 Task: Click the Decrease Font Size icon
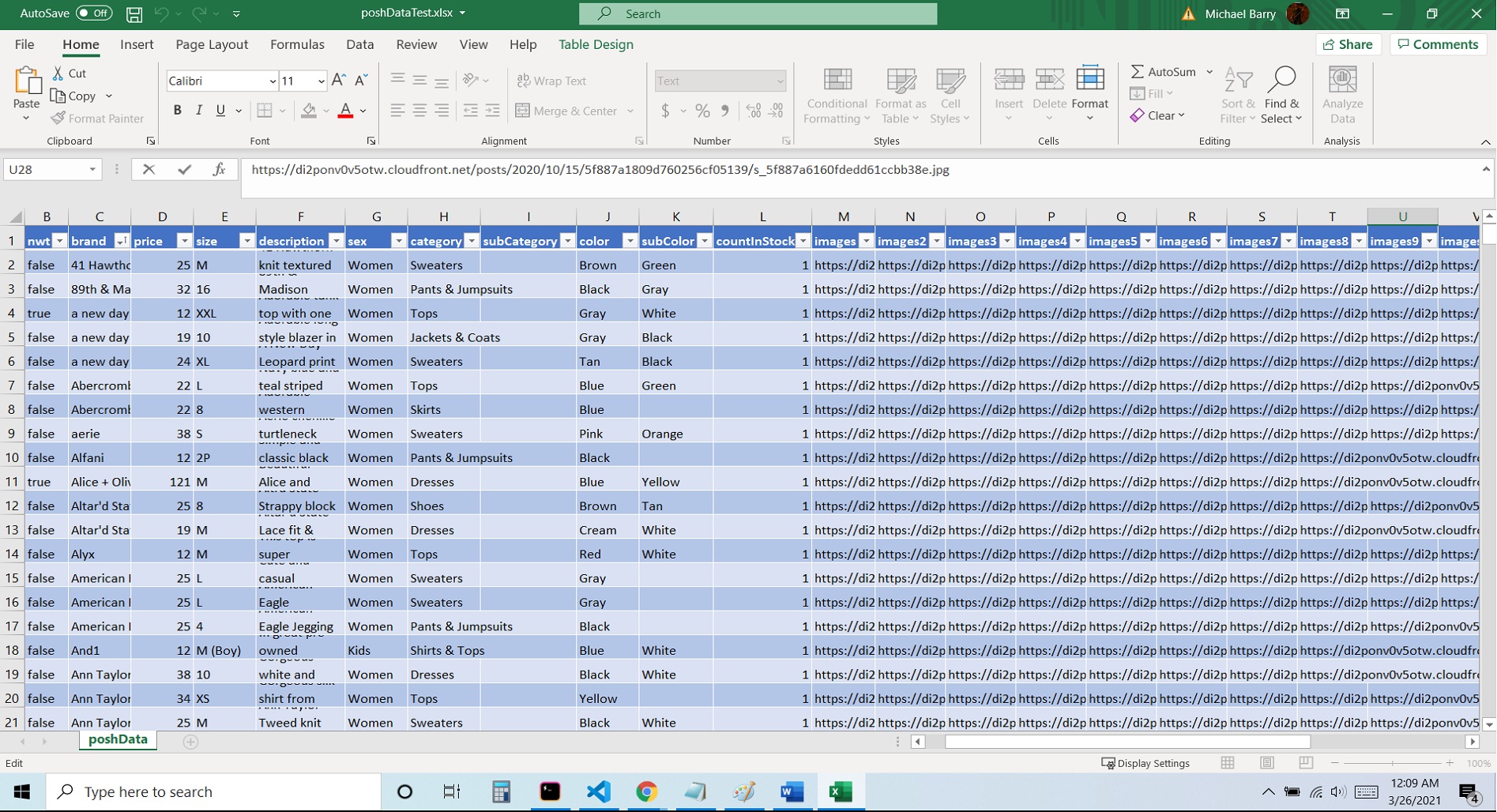click(x=361, y=80)
